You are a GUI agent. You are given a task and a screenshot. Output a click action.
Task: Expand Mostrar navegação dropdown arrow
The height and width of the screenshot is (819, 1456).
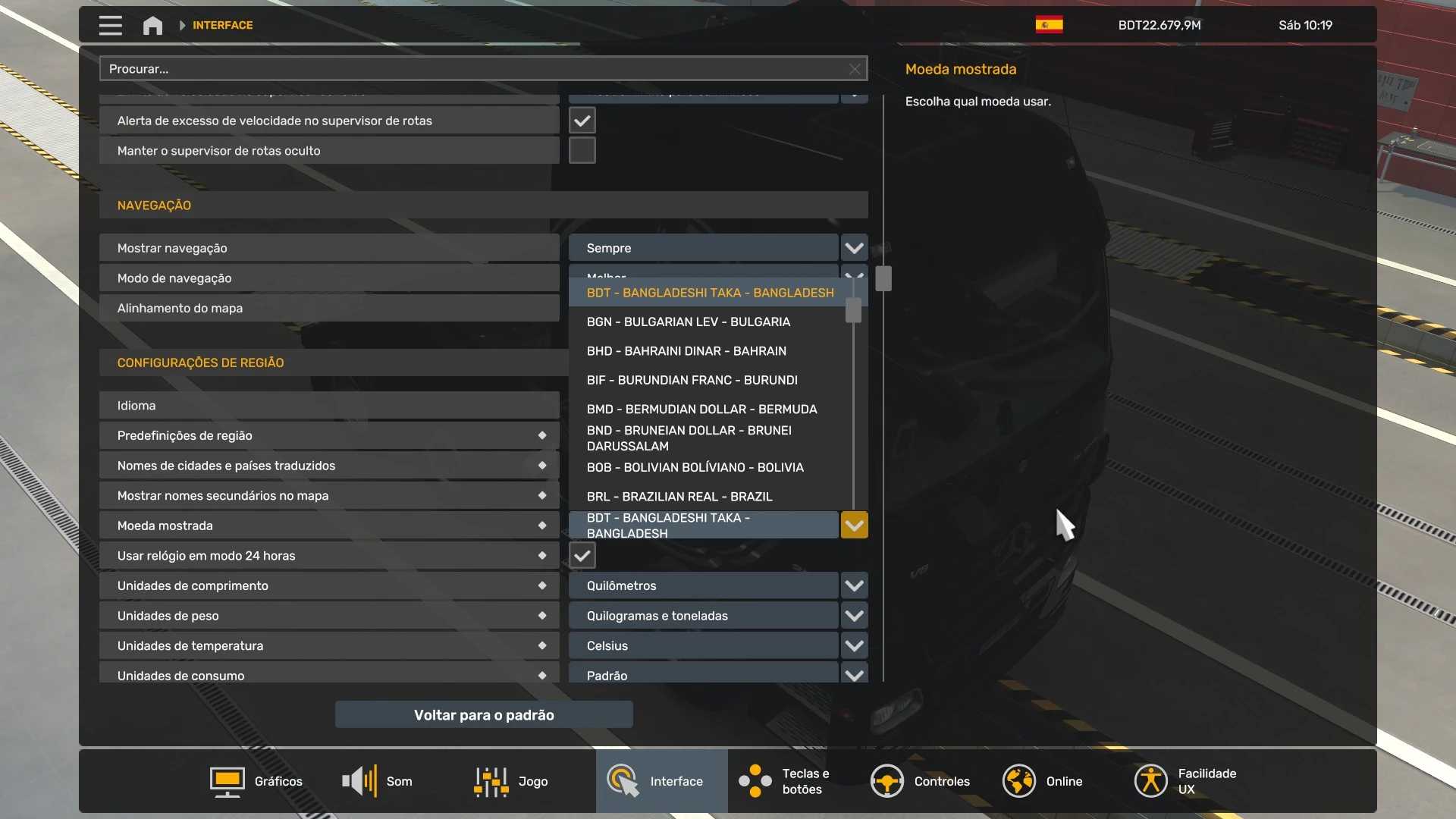854,248
